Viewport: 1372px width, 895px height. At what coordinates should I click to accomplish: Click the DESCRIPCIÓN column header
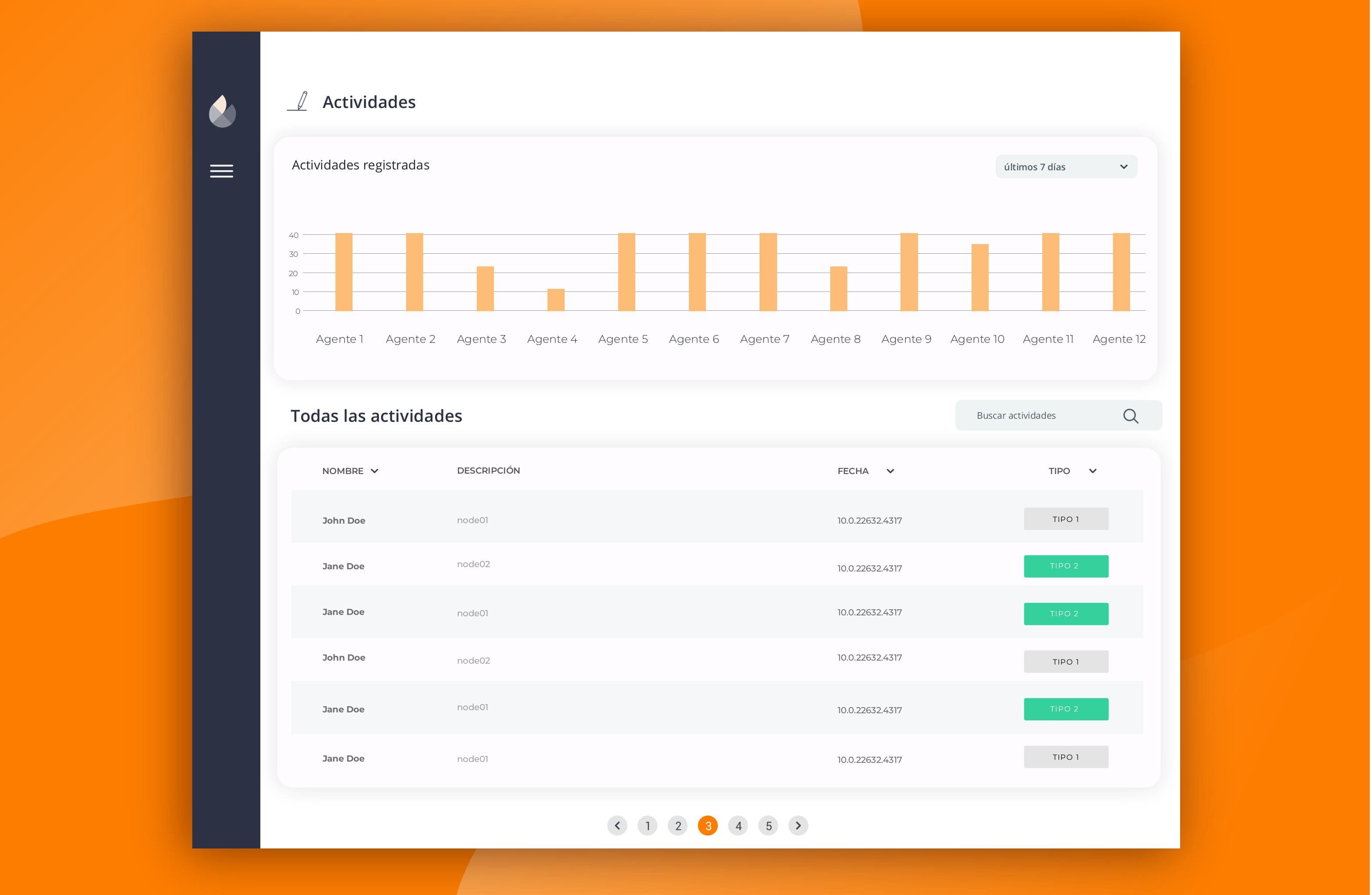(x=488, y=470)
